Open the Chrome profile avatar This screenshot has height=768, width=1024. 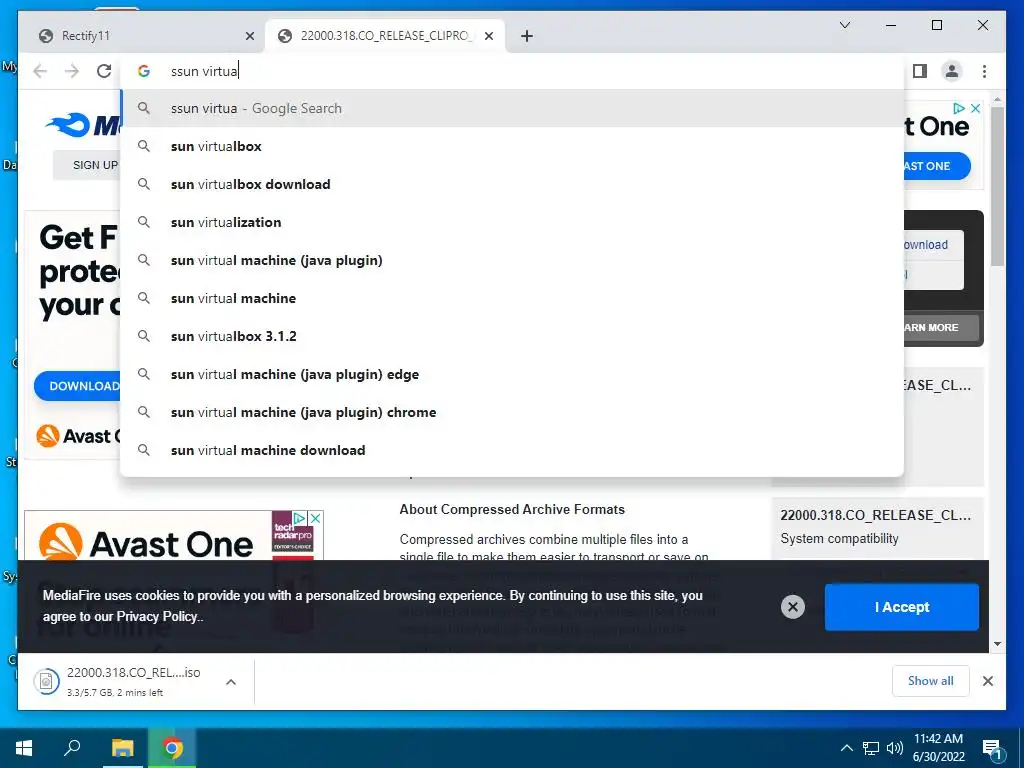click(952, 71)
